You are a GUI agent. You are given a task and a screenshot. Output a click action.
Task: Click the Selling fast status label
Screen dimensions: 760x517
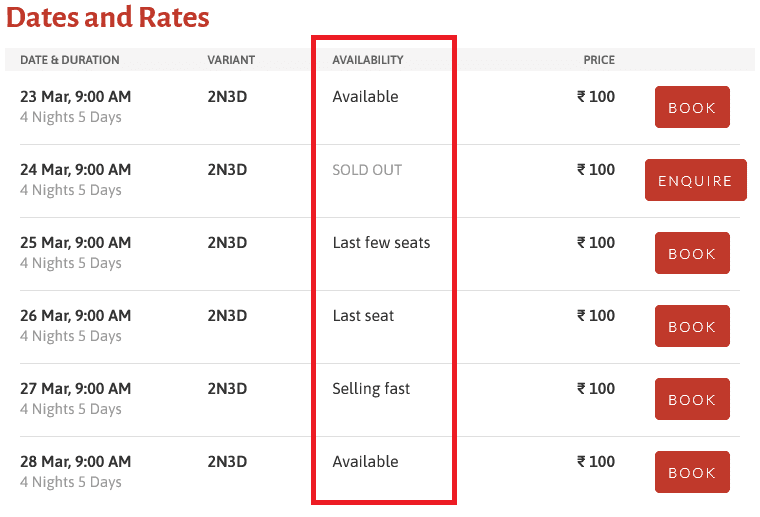pos(371,389)
